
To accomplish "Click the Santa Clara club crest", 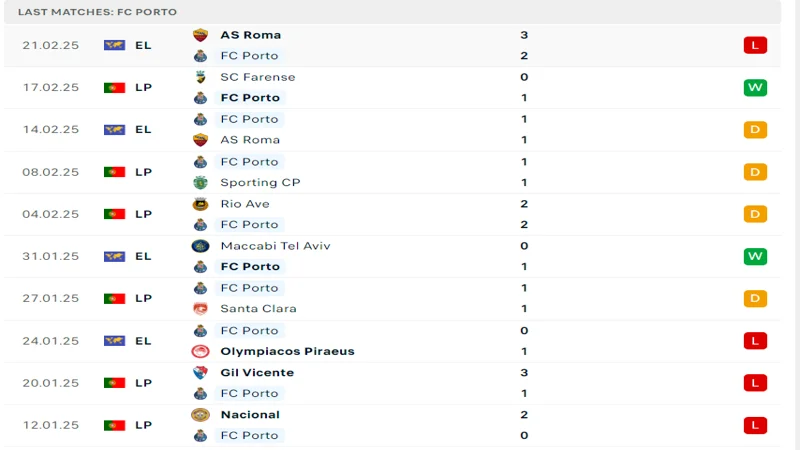I will pos(200,309).
